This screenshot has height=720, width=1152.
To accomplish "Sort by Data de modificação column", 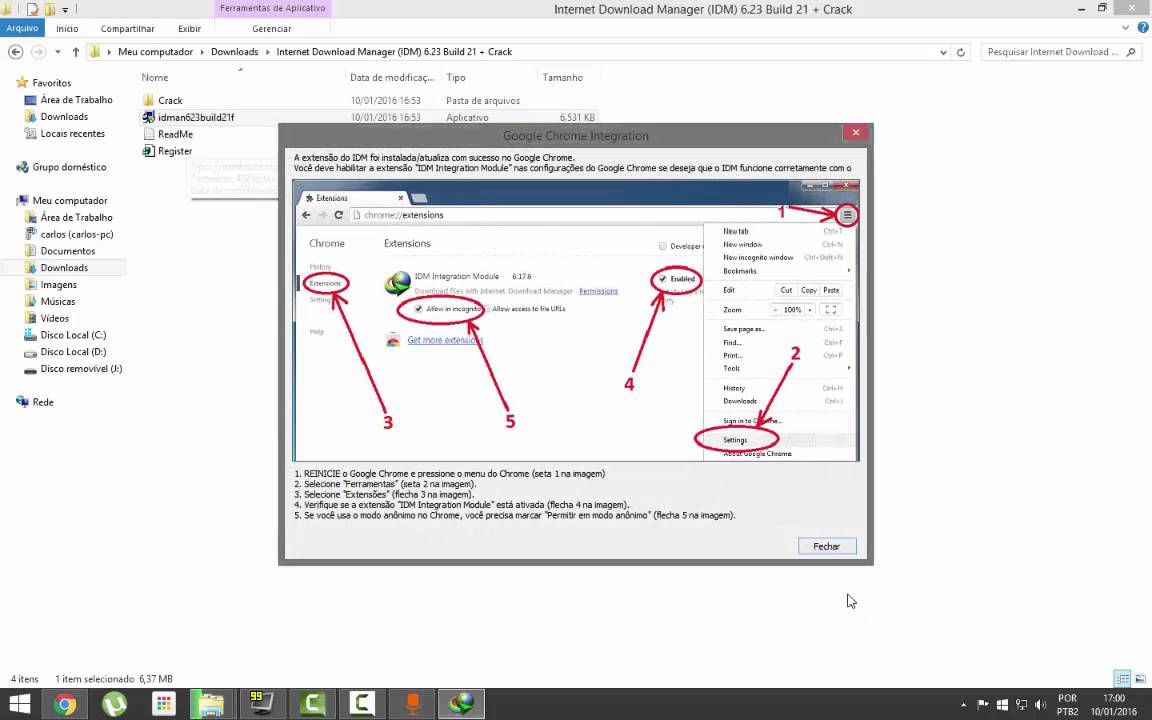I will pyautogui.click(x=392, y=77).
